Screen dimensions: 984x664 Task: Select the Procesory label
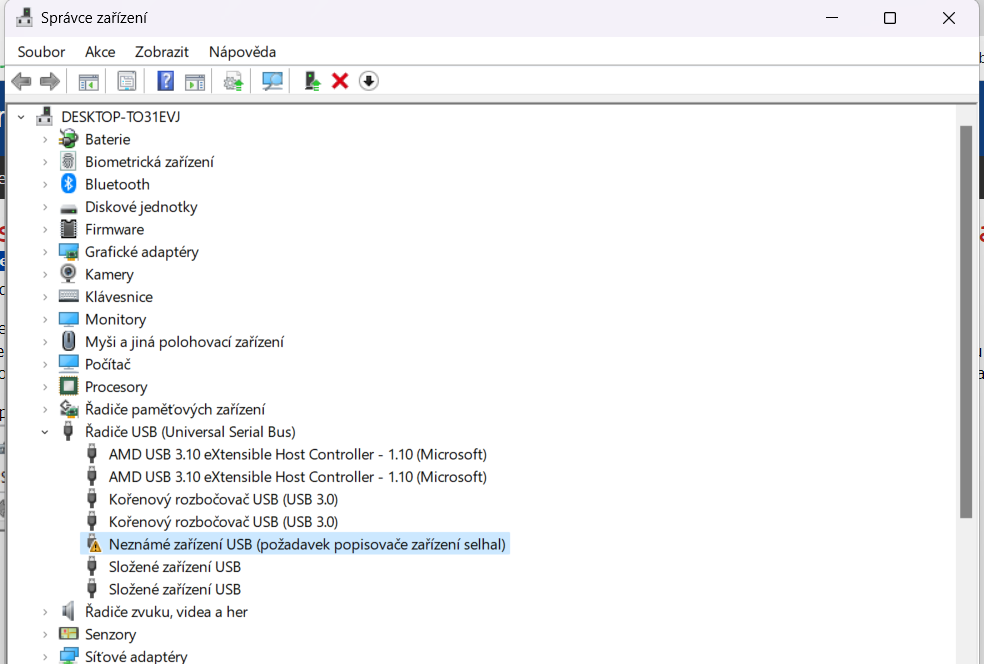[x=116, y=387]
